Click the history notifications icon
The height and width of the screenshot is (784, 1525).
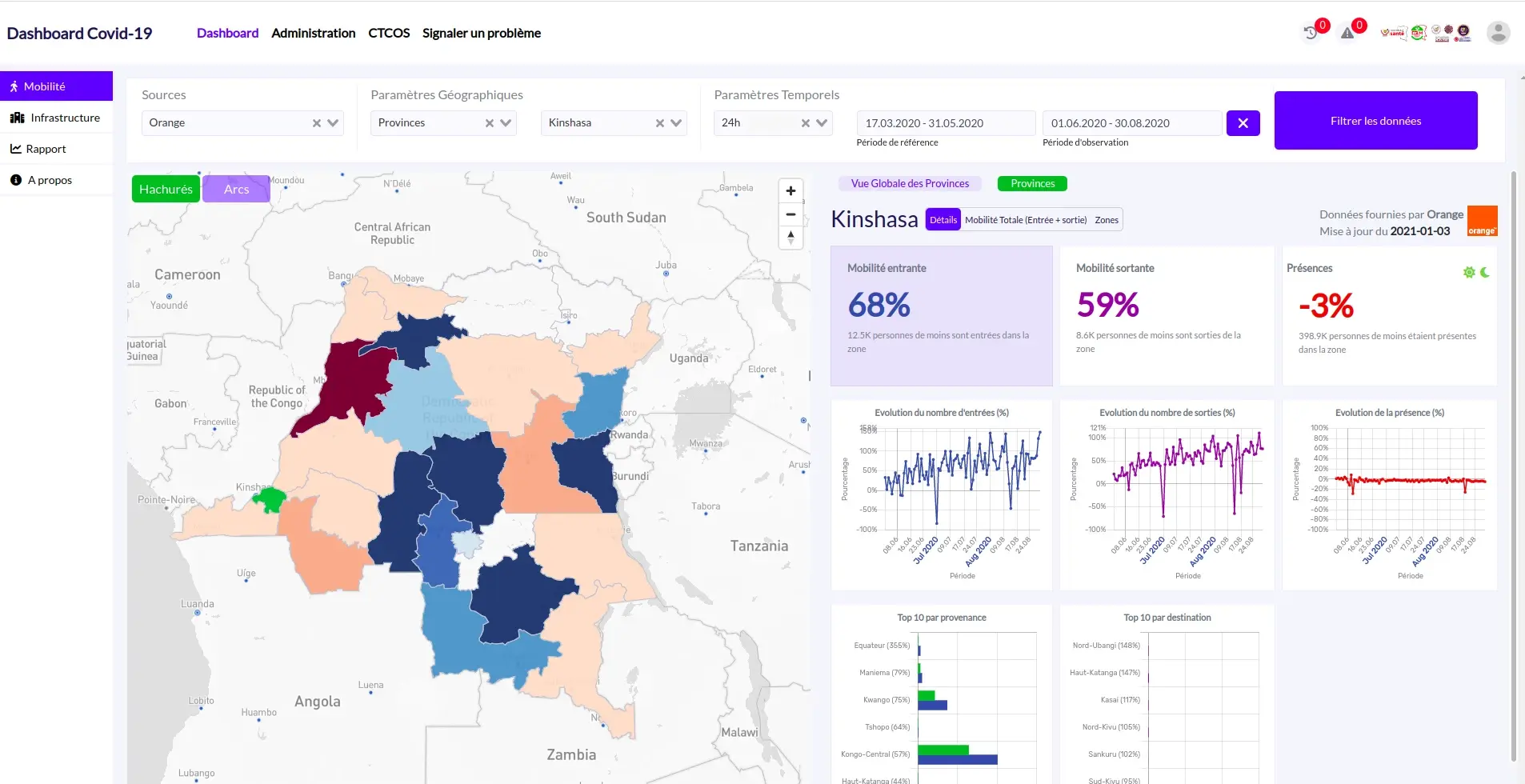tap(1311, 33)
